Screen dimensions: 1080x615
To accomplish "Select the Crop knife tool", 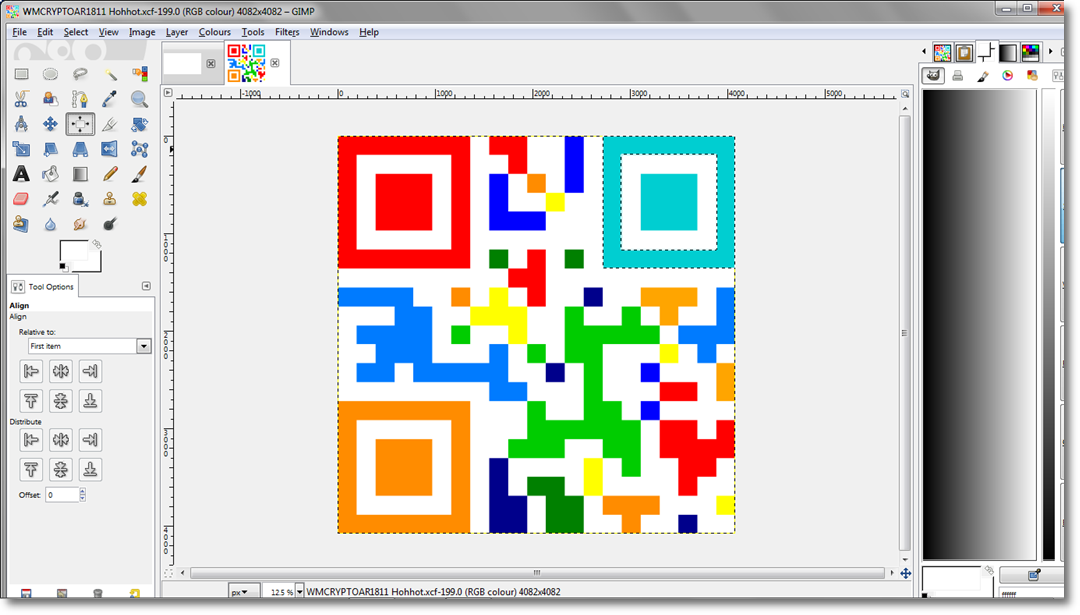I will [110, 124].
